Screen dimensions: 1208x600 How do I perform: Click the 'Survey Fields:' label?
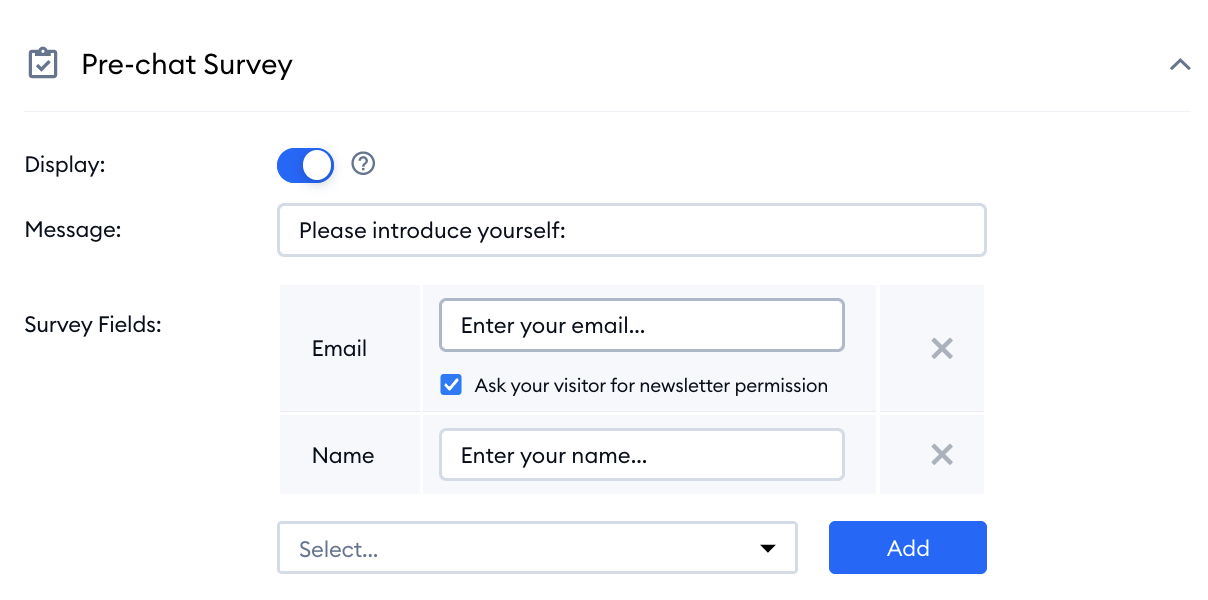(93, 325)
